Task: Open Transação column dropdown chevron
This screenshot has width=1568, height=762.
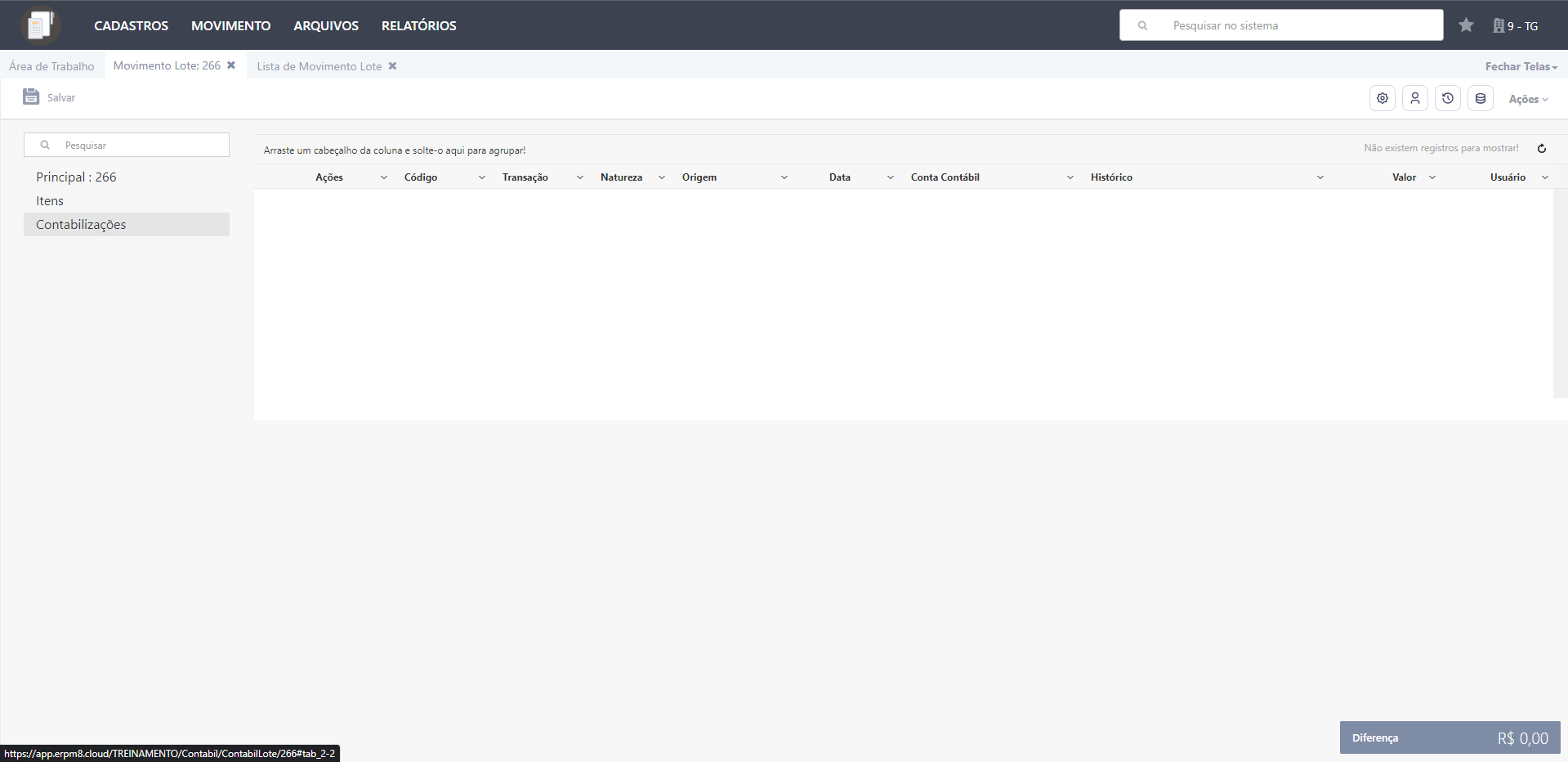Action: (x=580, y=177)
